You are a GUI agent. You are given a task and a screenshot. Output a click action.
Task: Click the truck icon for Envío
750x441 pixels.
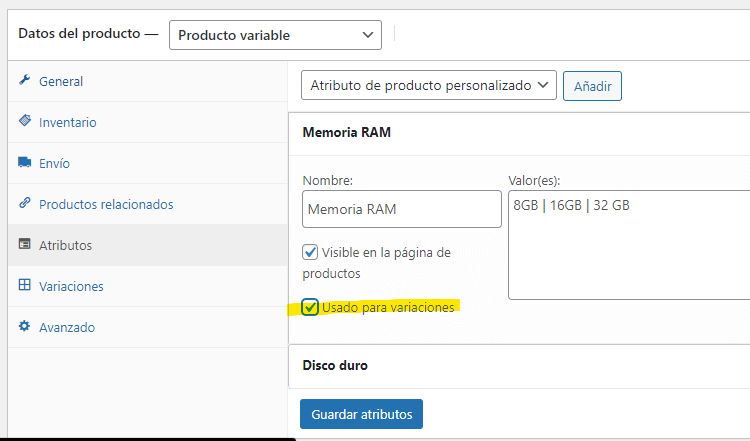click(x=24, y=162)
